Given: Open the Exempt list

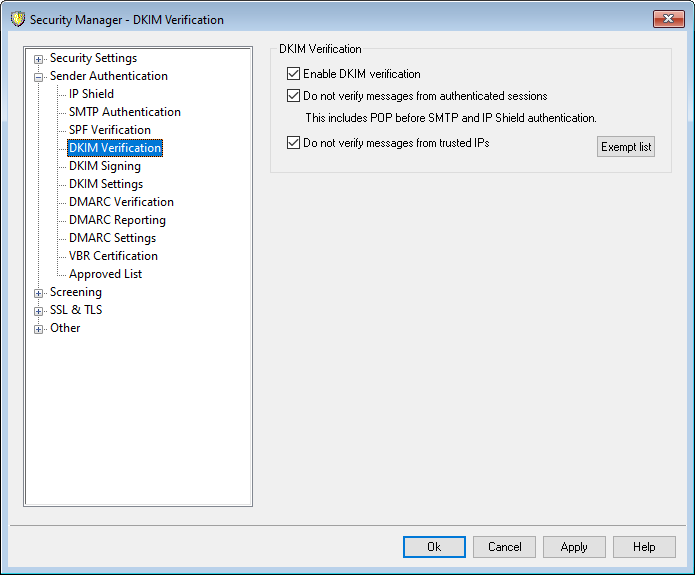Looking at the screenshot, I should 626,147.
